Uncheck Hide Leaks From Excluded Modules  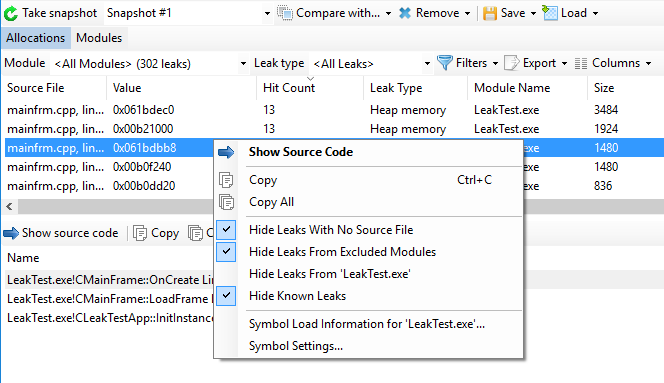[226, 252]
